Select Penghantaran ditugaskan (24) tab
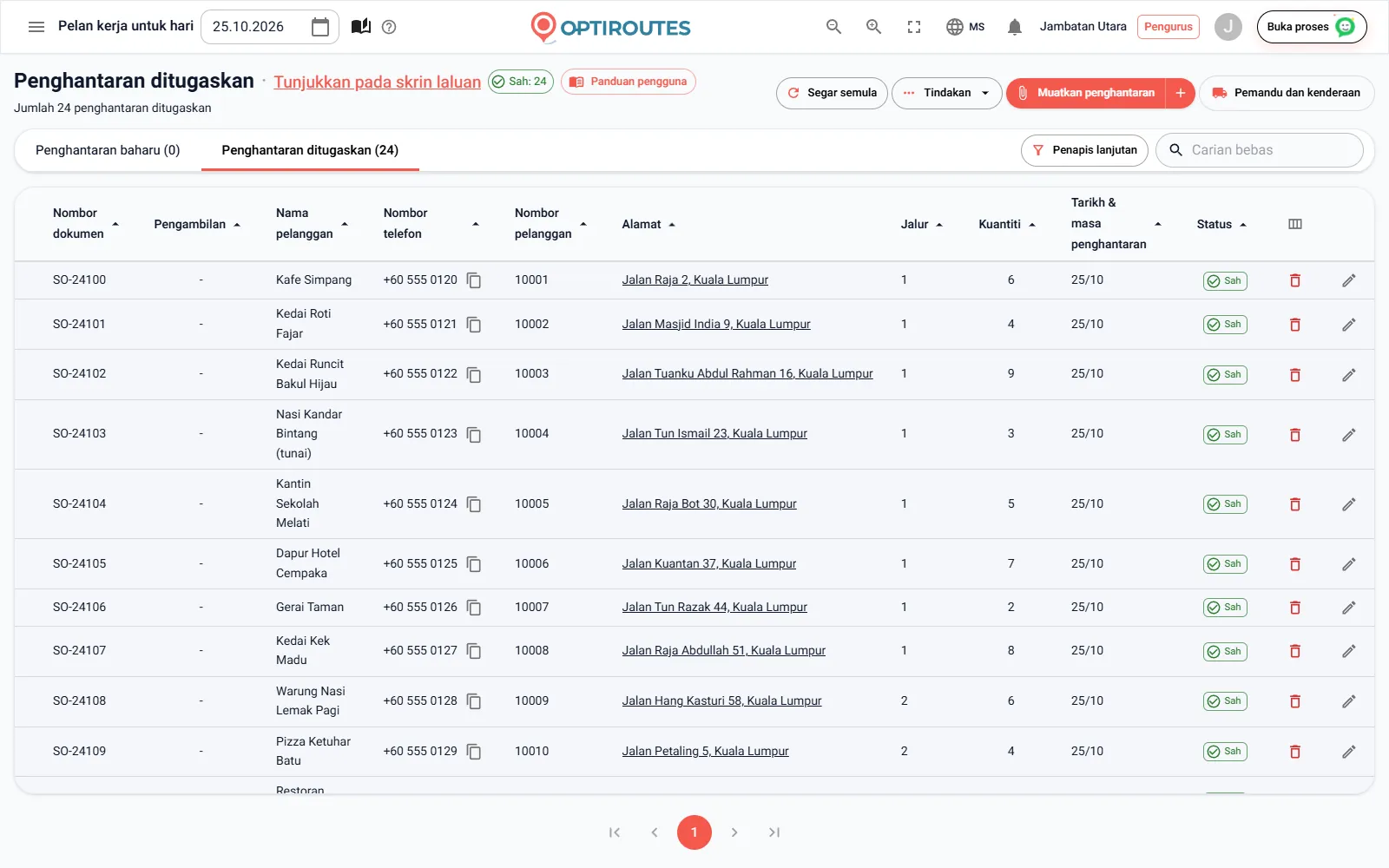This screenshot has height=868, width=1389. pos(310,150)
